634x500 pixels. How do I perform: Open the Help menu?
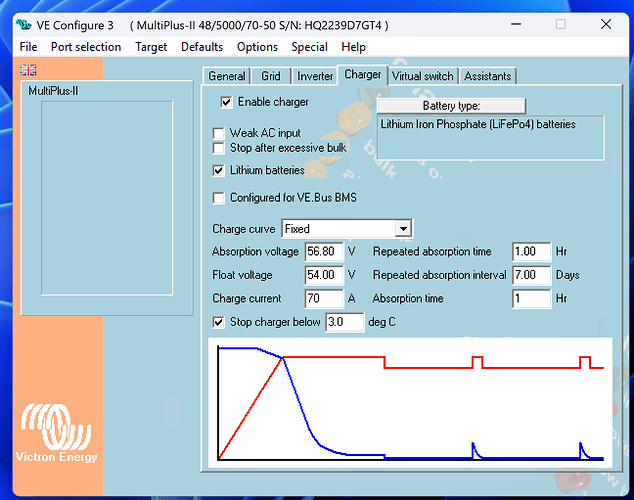353,47
